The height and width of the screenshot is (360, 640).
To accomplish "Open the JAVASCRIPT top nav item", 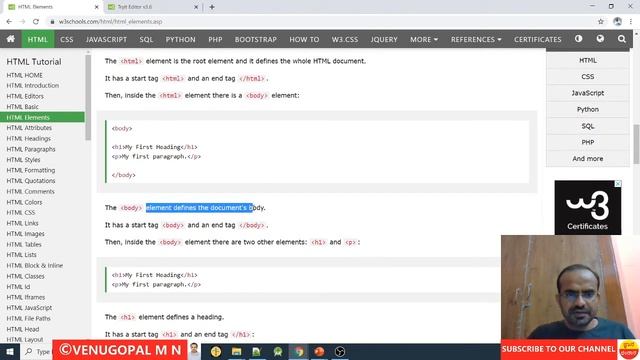I will [x=106, y=40].
